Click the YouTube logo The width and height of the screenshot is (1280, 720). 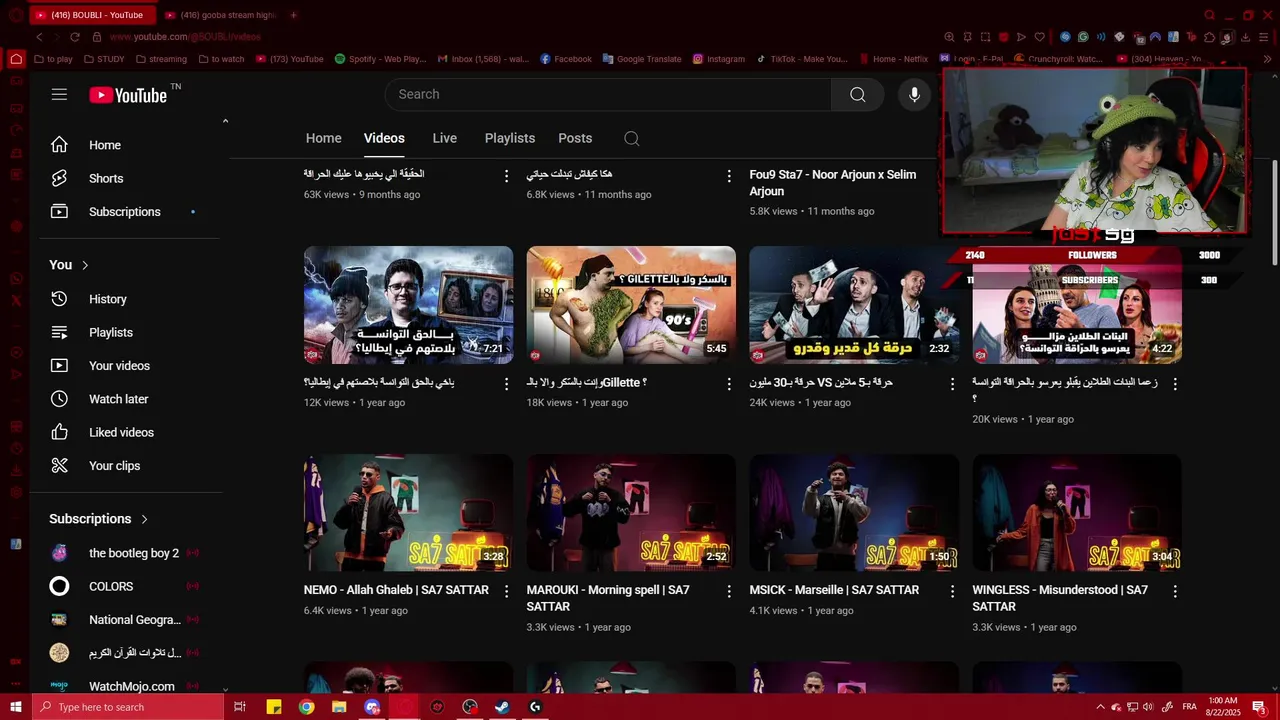tap(128, 95)
